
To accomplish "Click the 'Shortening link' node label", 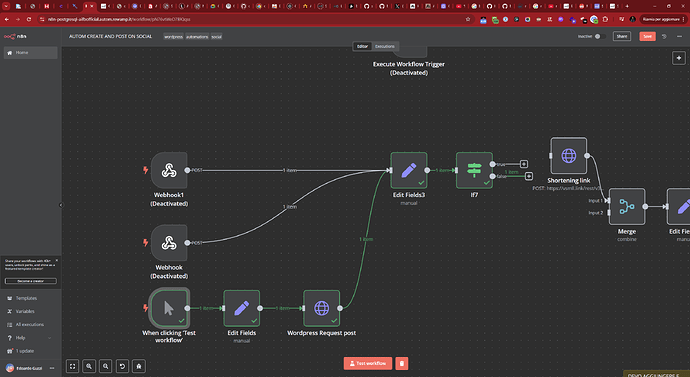I will [x=569, y=180].
